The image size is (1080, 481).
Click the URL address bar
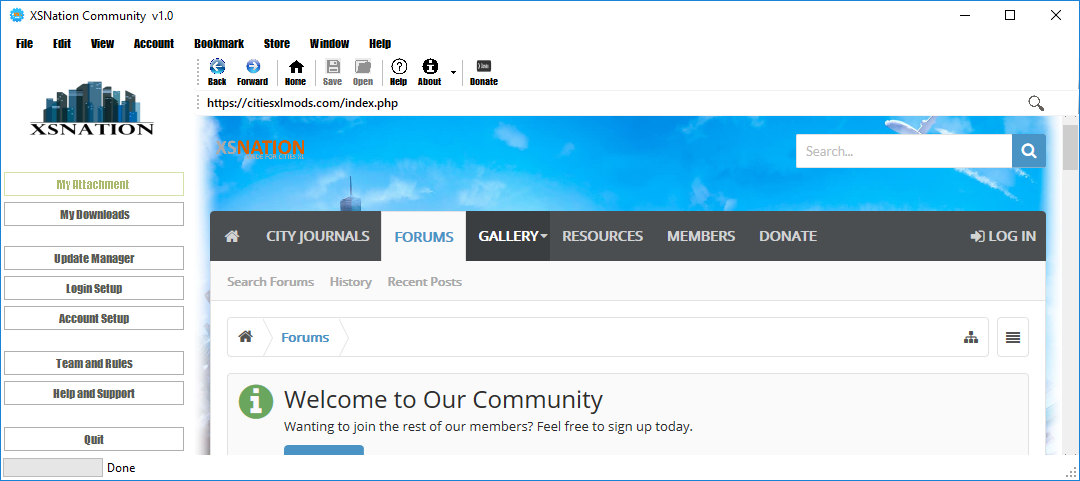point(613,103)
